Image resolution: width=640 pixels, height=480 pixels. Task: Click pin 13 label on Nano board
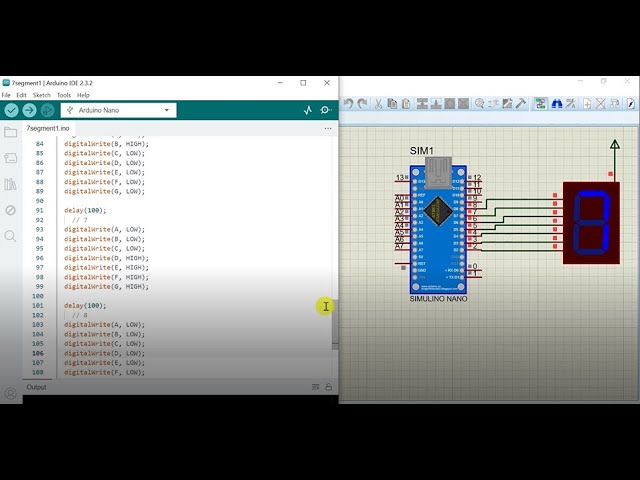coord(400,178)
